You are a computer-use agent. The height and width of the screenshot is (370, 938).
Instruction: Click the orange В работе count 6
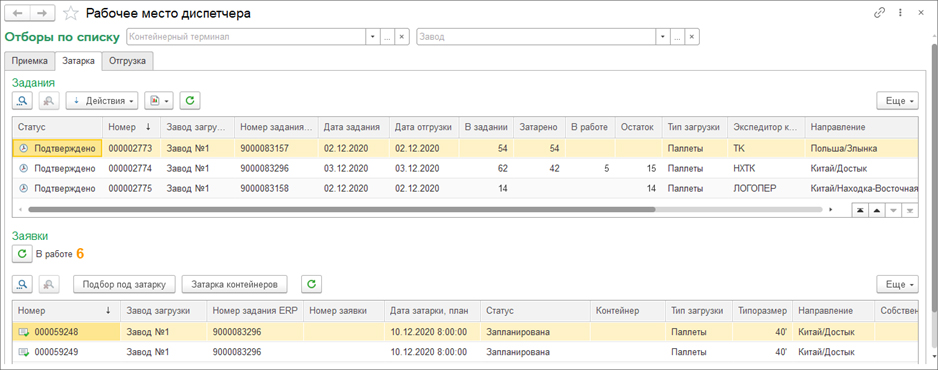[x=80, y=254]
